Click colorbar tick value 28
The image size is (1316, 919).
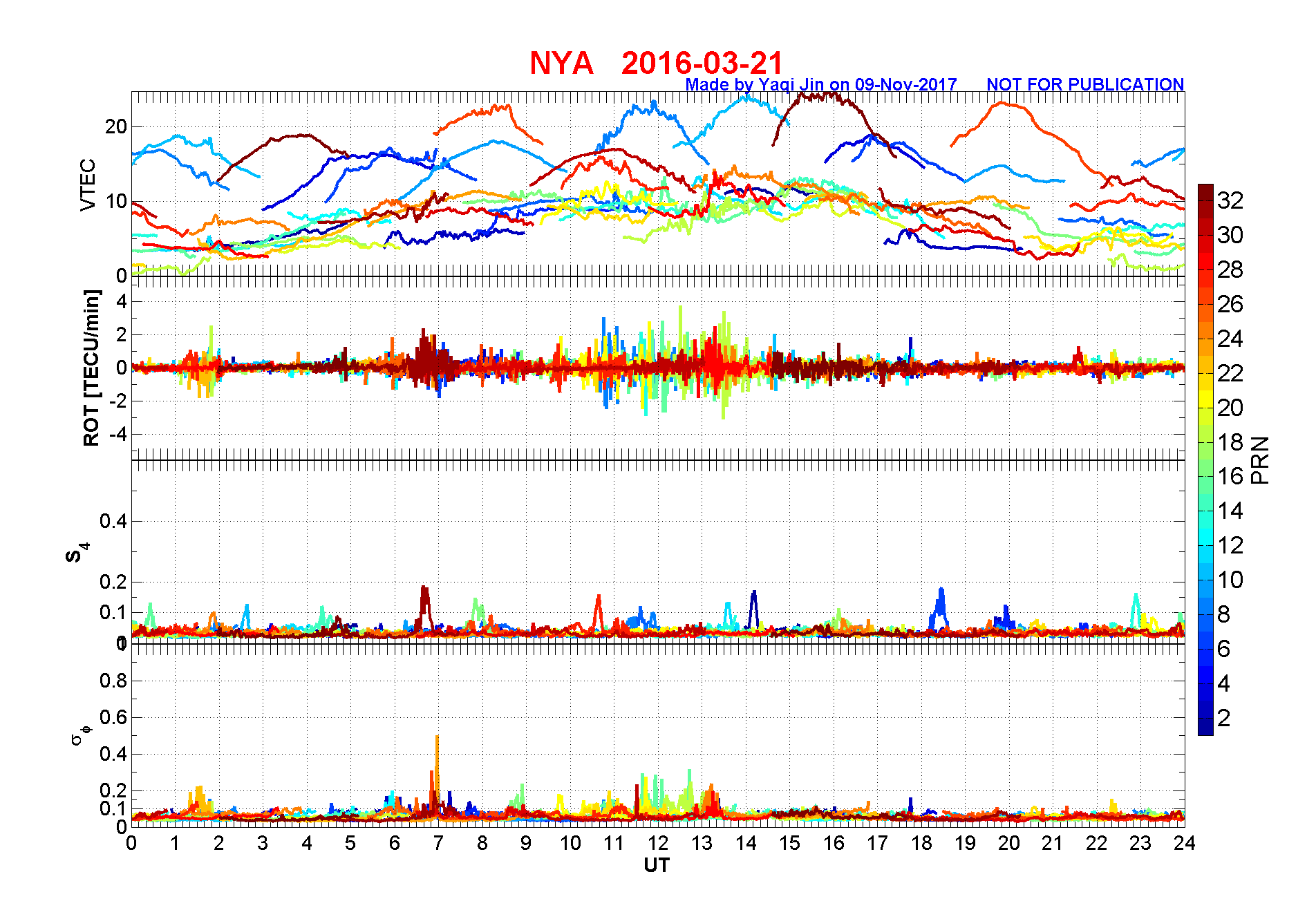(1230, 269)
